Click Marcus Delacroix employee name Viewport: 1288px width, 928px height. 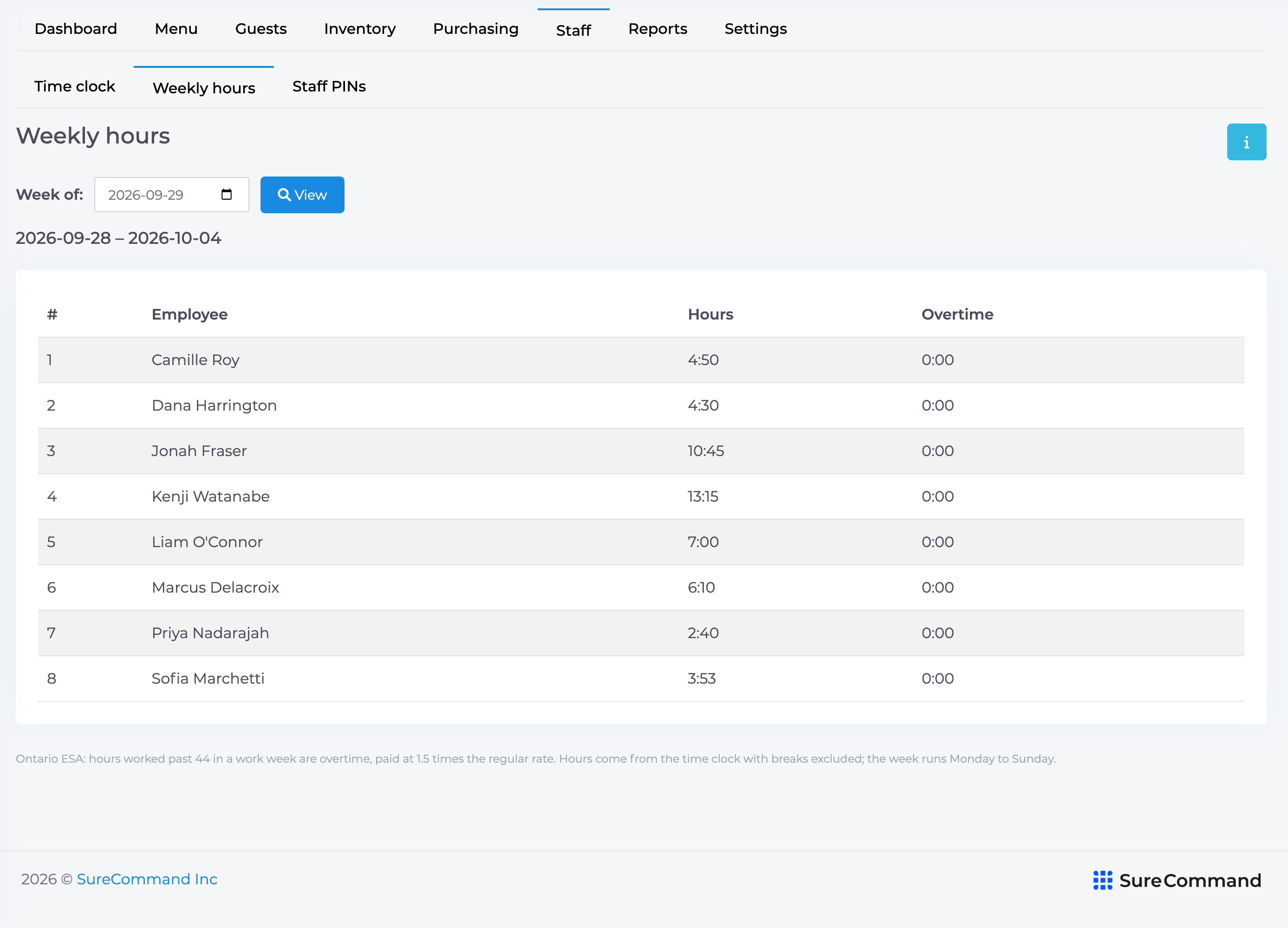point(215,587)
